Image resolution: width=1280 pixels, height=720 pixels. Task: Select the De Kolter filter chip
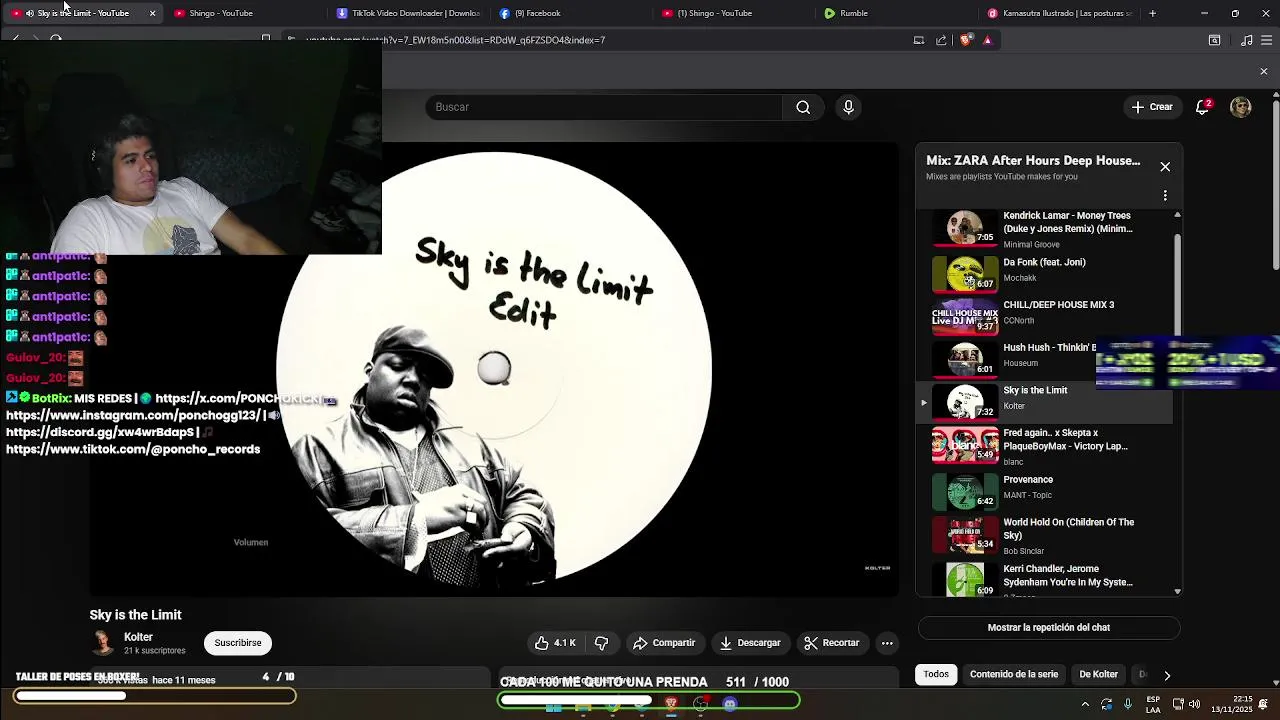click(x=1098, y=674)
